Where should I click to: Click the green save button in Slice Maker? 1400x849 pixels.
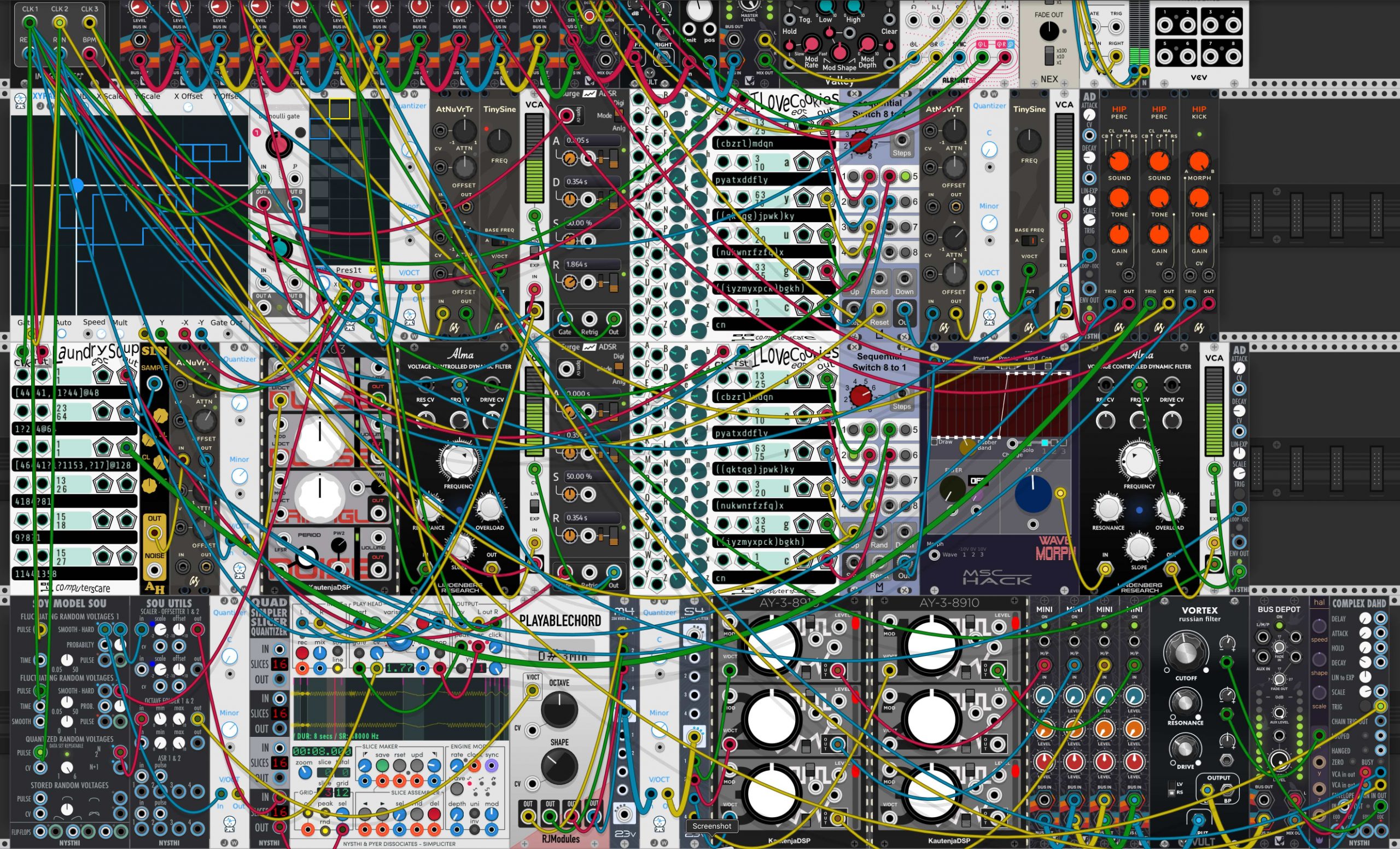pyautogui.click(x=382, y=766)
